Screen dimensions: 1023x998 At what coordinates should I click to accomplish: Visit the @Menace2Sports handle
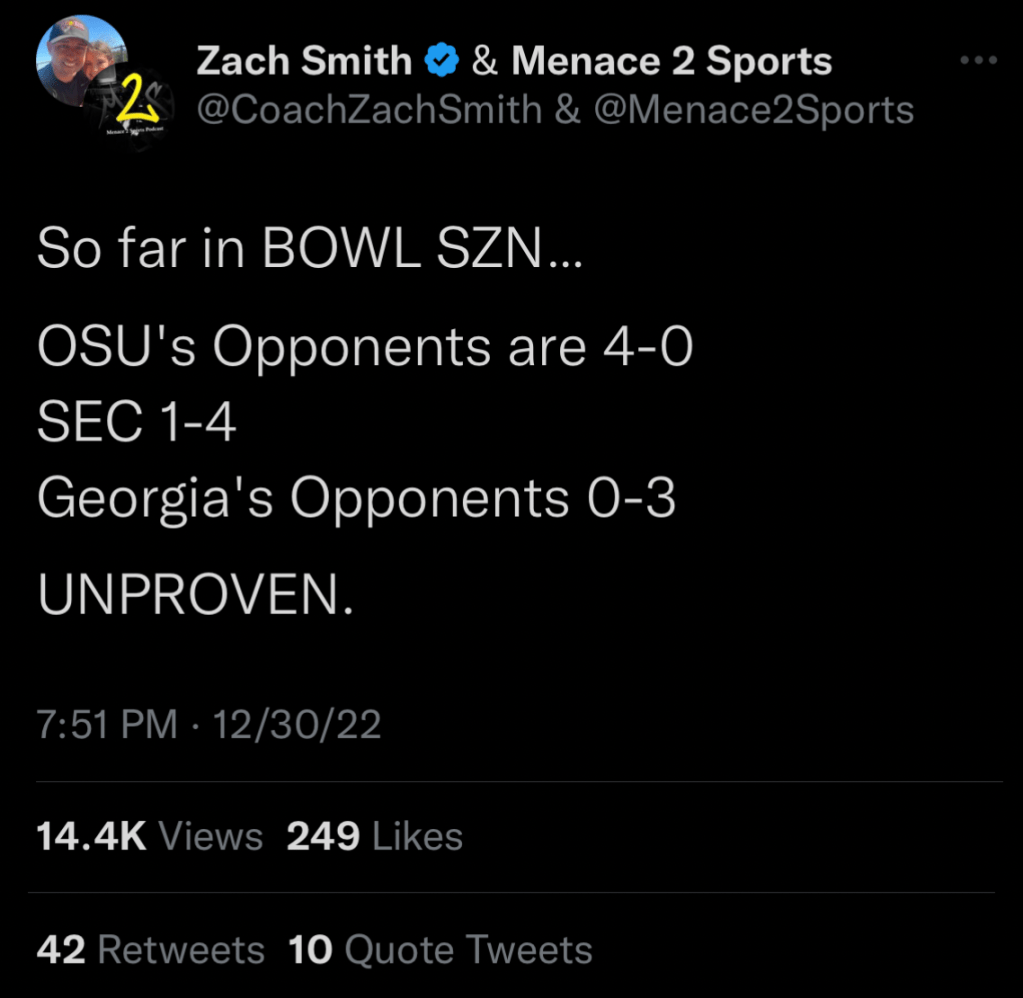click(754, 109)
